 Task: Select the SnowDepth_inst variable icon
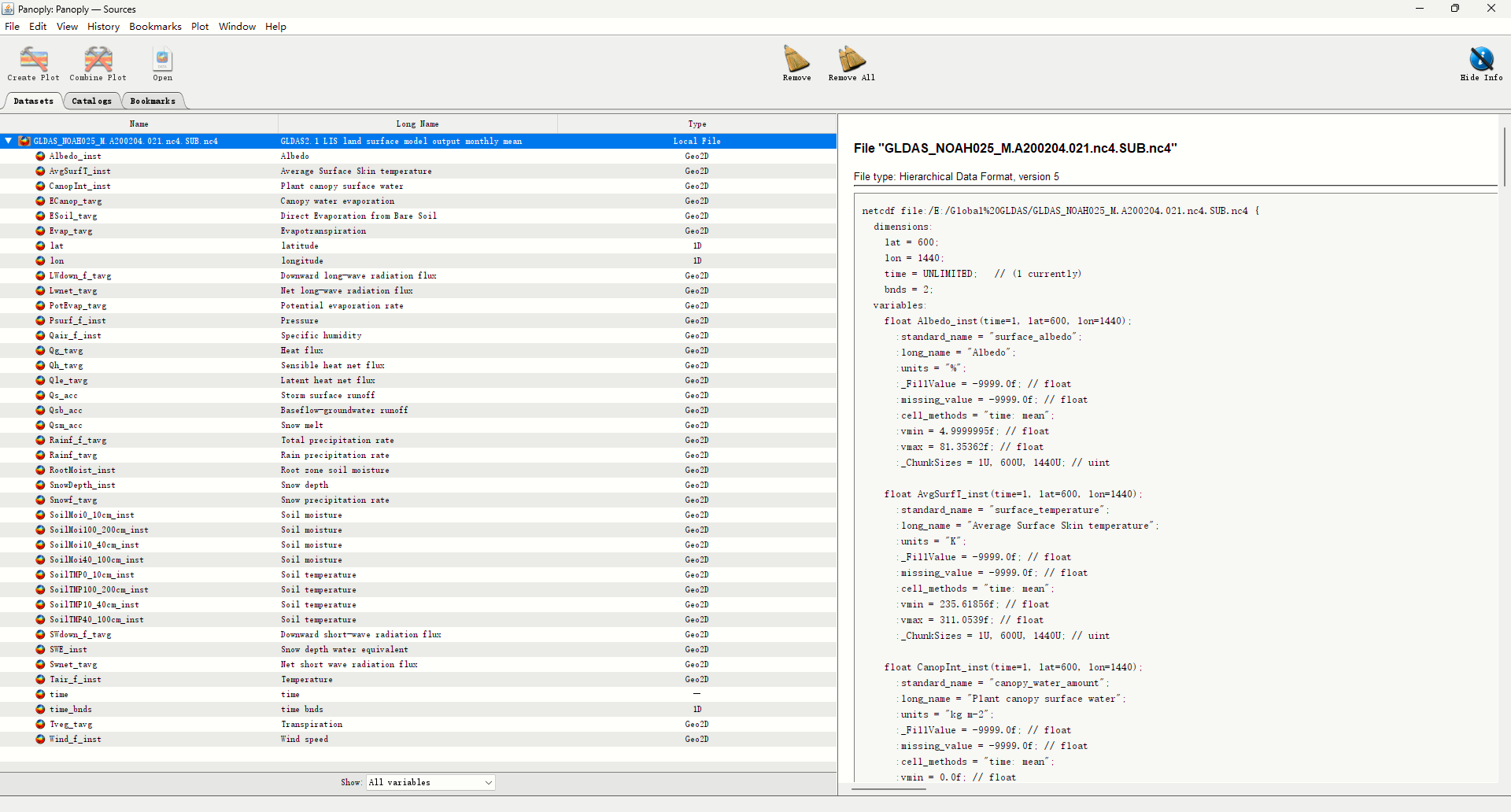(x=40, y=485)
